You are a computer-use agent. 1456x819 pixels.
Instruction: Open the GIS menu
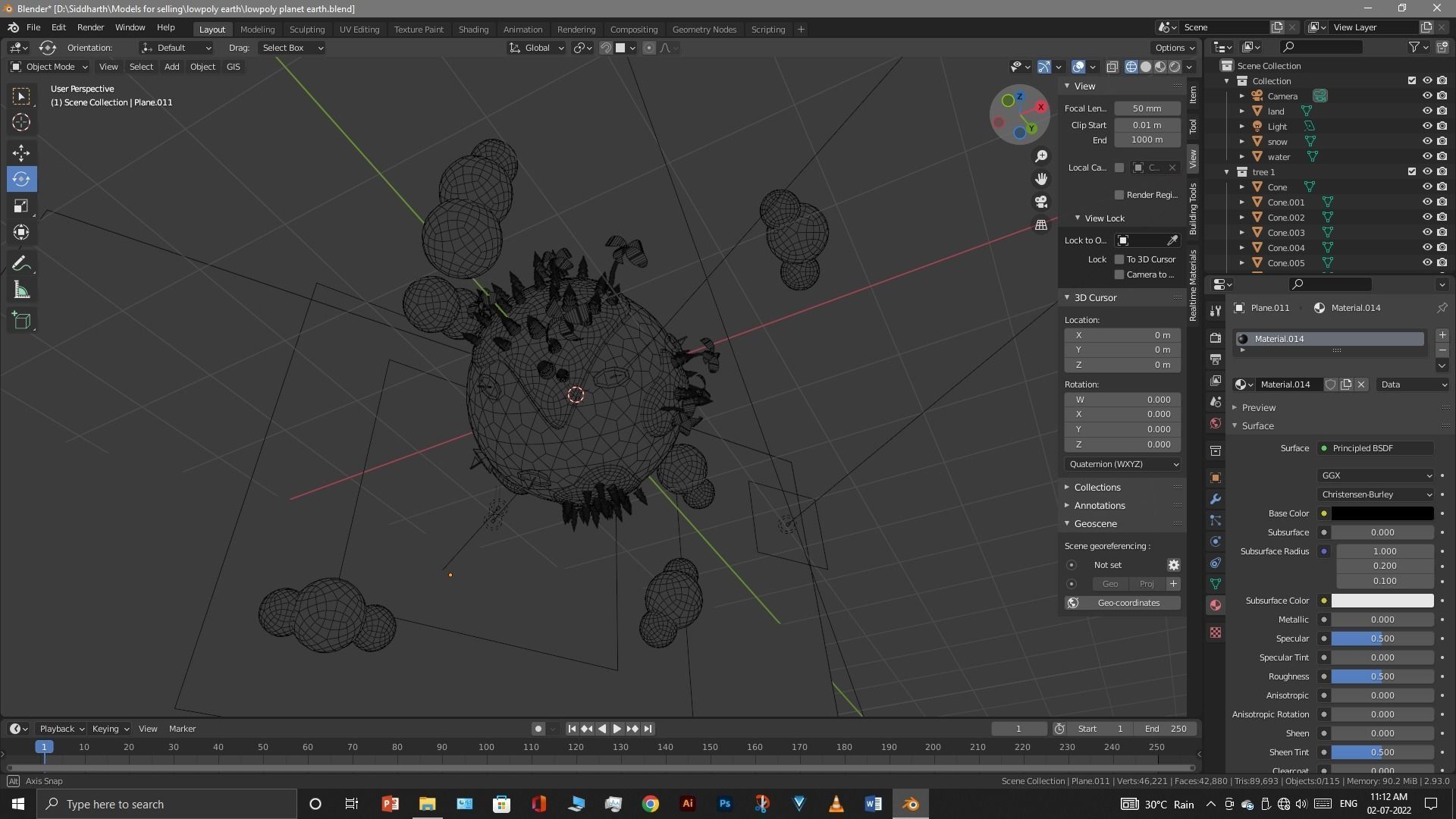coord(233,67)
